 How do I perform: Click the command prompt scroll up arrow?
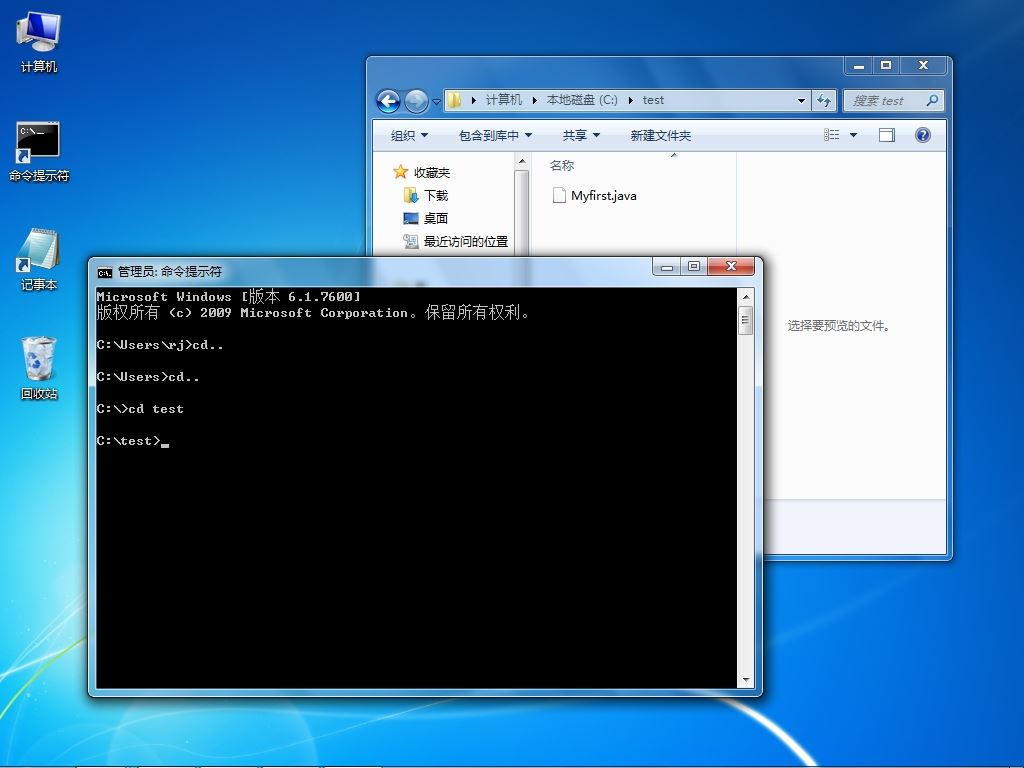(x=746, y=296)
